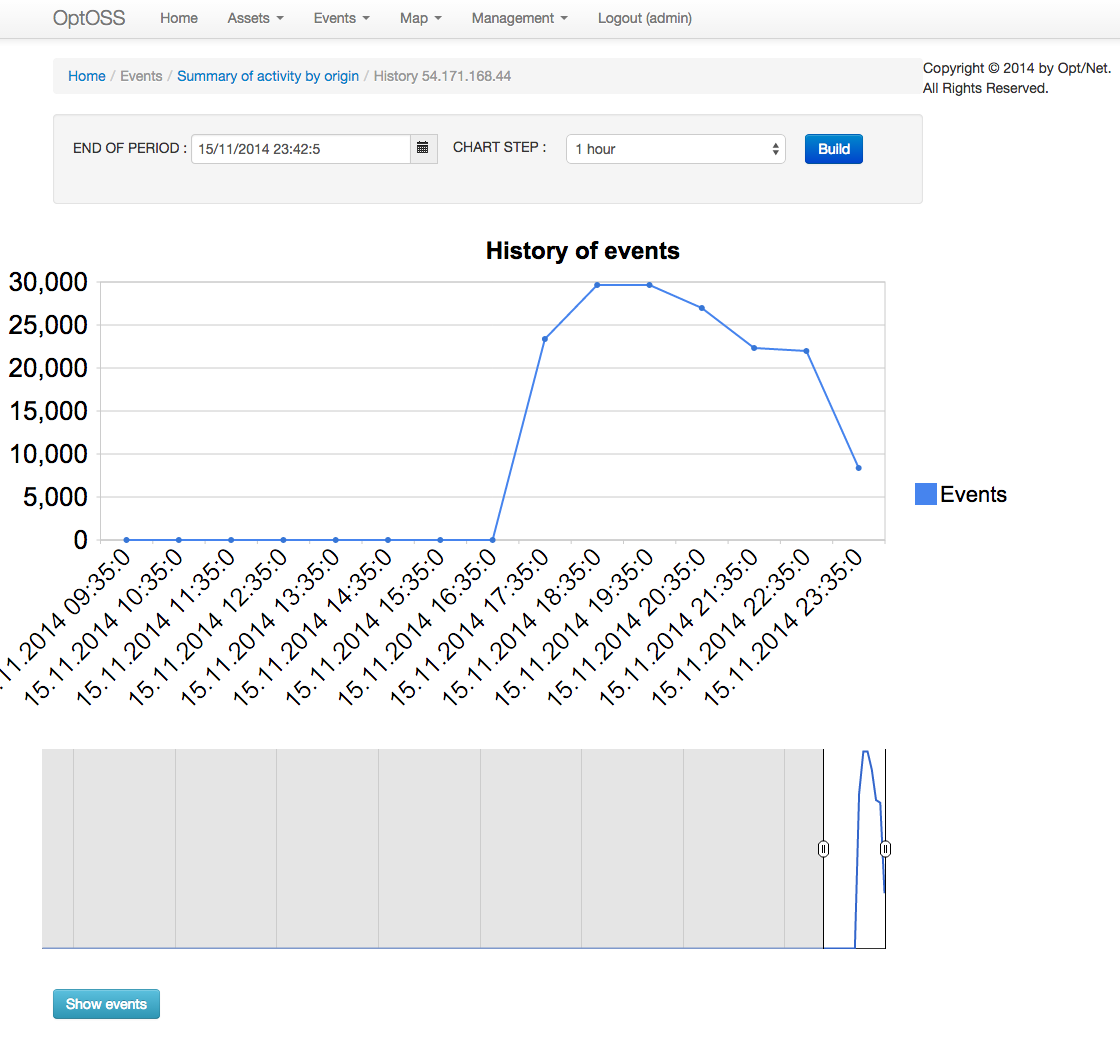1120x1043 pixels.
Task: Click the left range selector handle
Action: point(823,848)
